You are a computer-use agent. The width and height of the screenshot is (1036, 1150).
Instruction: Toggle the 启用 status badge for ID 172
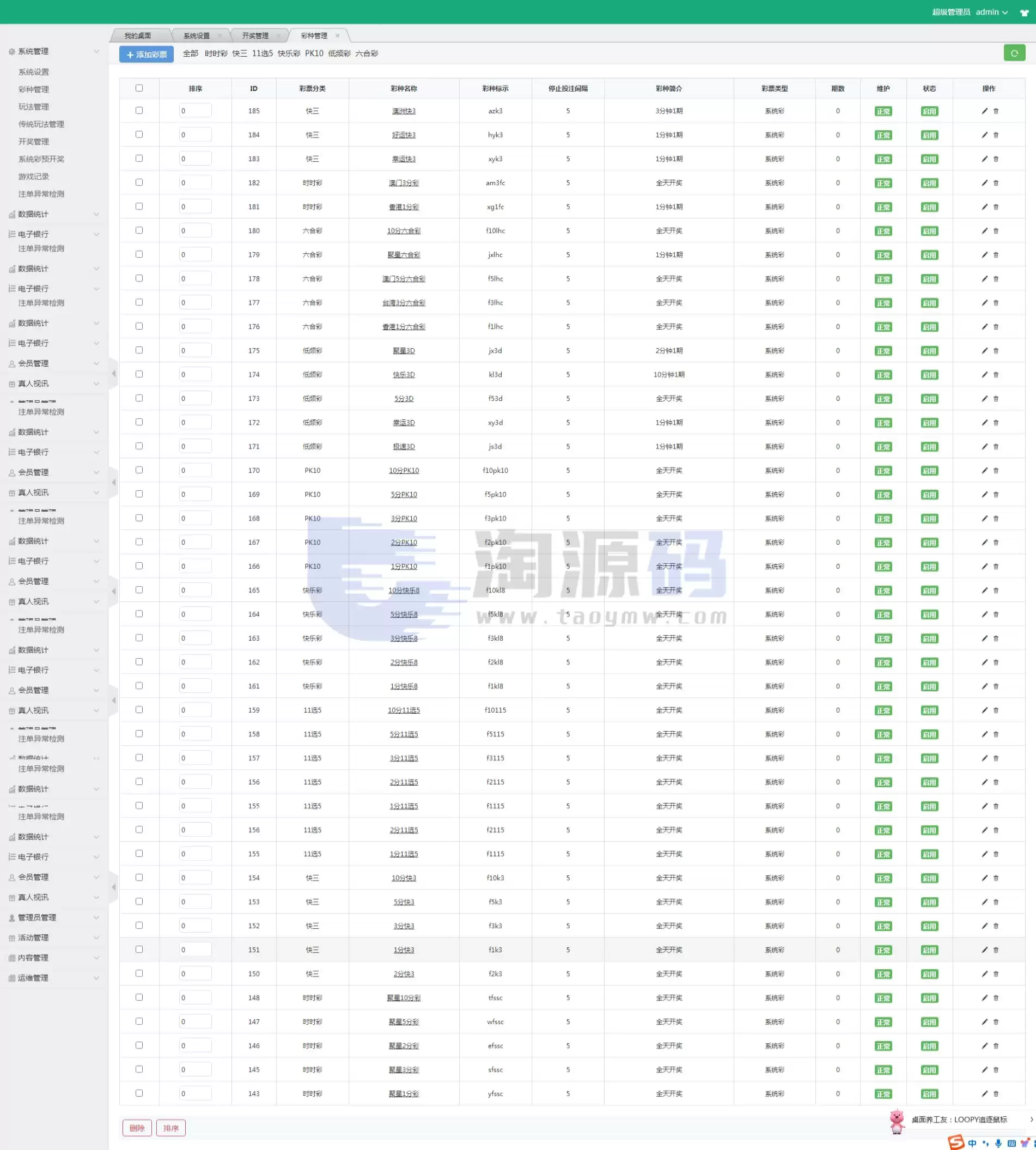[929, 423]
